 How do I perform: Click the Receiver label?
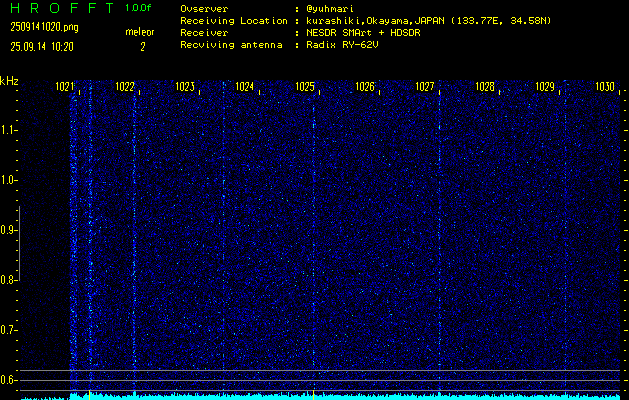pyautogui.click(x=204, y=33)
